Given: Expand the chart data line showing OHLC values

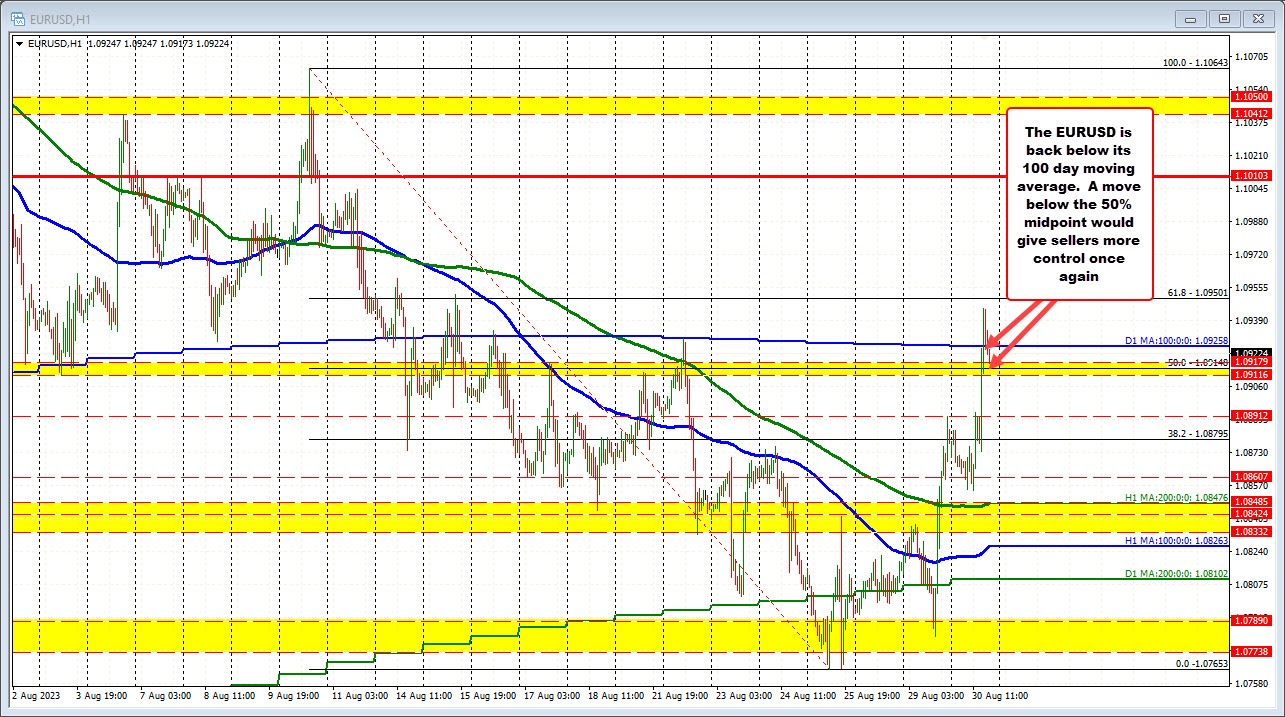Looking at the screenshot, I should [130, 44].
